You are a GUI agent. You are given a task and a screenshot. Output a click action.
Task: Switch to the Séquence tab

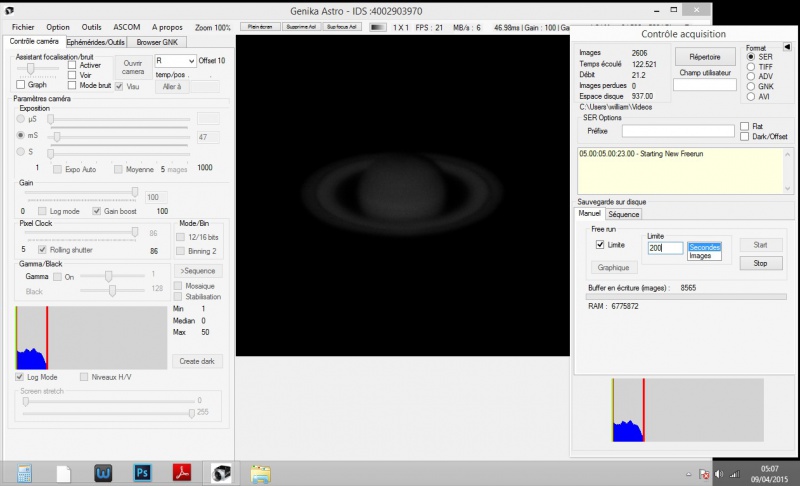[623, 214]
